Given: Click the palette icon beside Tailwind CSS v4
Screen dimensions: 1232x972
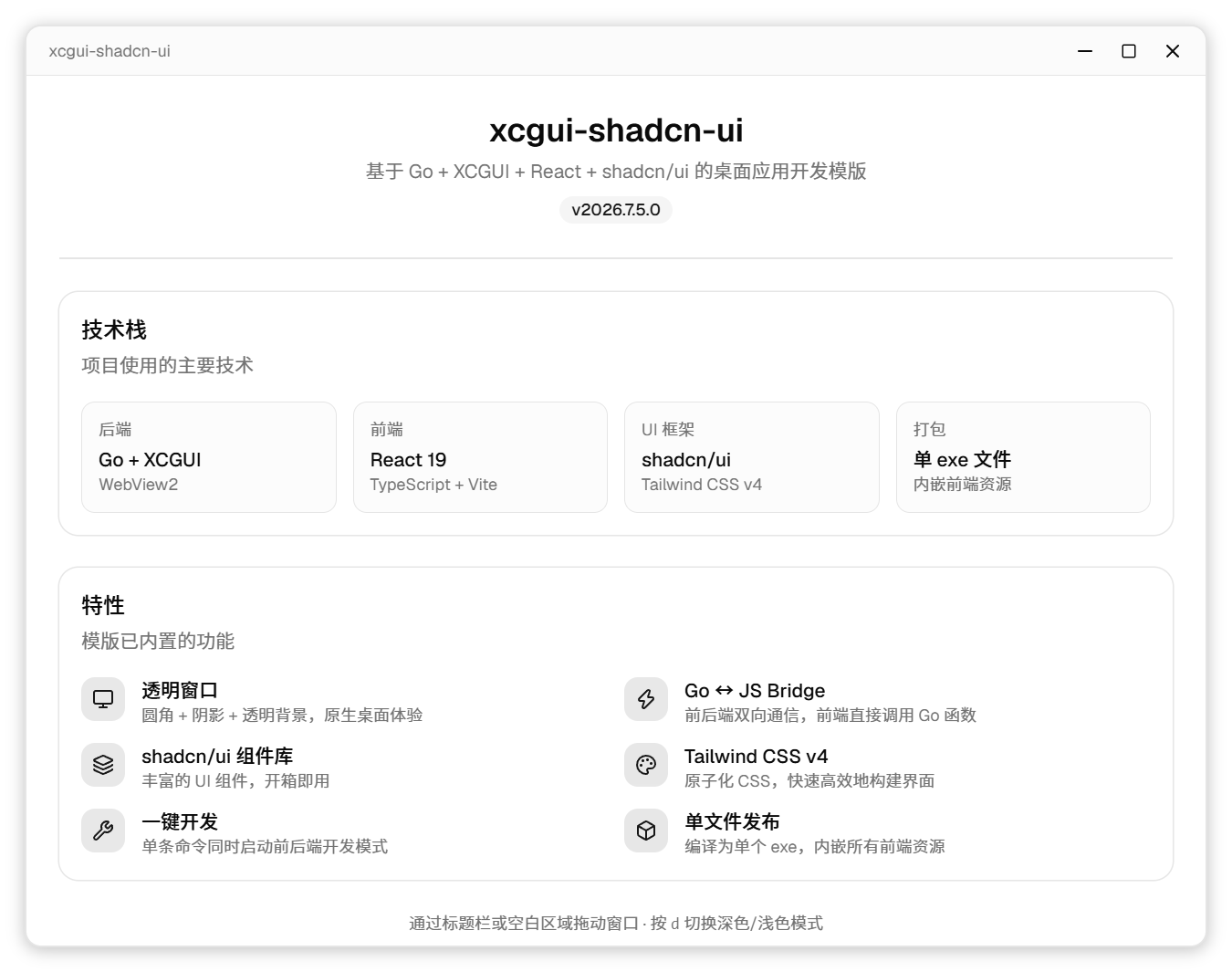Looking at the screenshot, I should click(646, 765).
